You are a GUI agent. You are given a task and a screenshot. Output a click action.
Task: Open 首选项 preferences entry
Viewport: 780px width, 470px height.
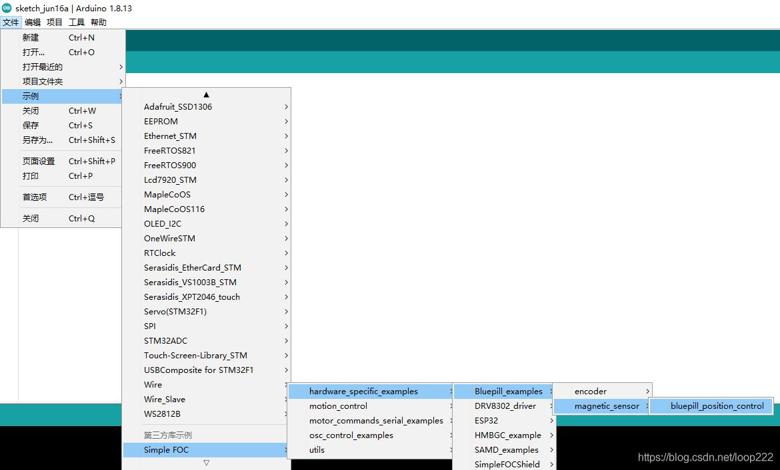click(62, 197)
